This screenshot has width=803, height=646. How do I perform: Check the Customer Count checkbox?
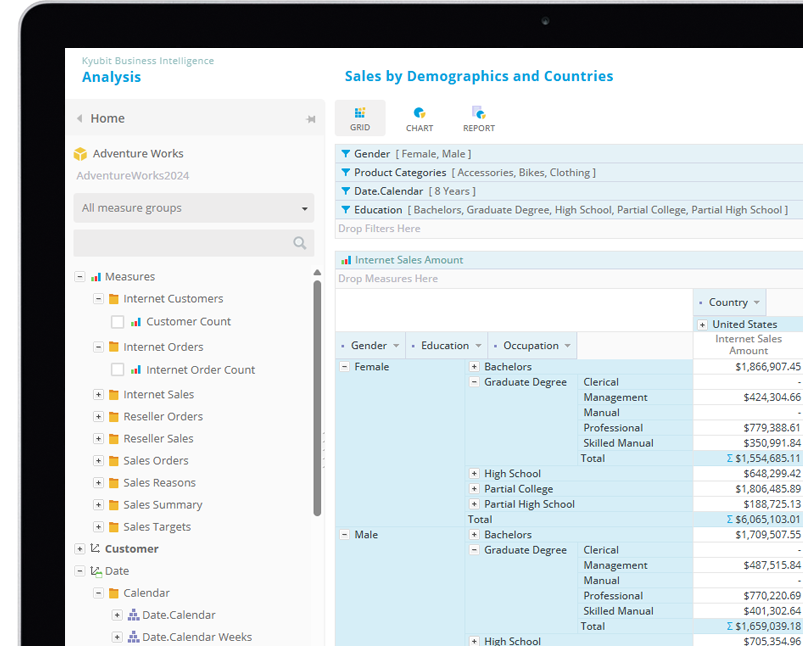tap(116, 320)
